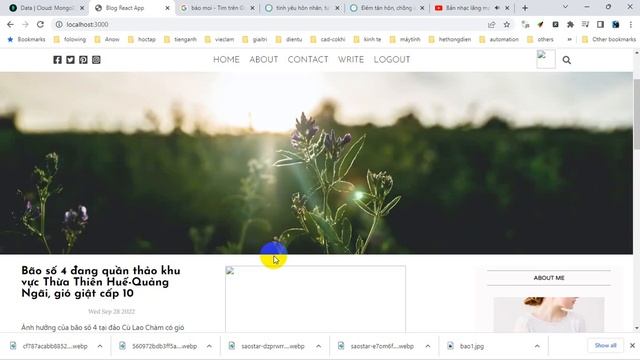Open a new browser tab
The width and height of the screenshot is (640, 360).
pyautogui.click(x=525, y=8)
